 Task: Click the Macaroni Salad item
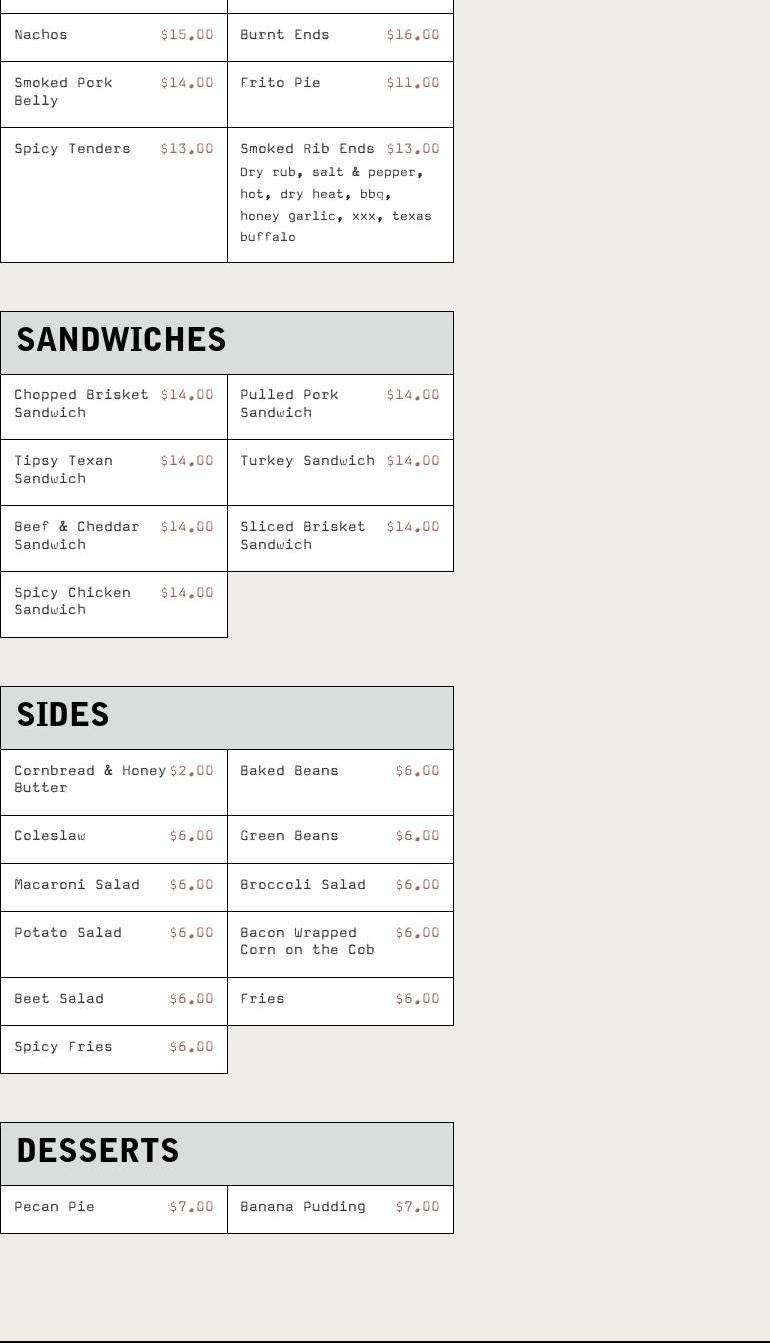point(77,885)
